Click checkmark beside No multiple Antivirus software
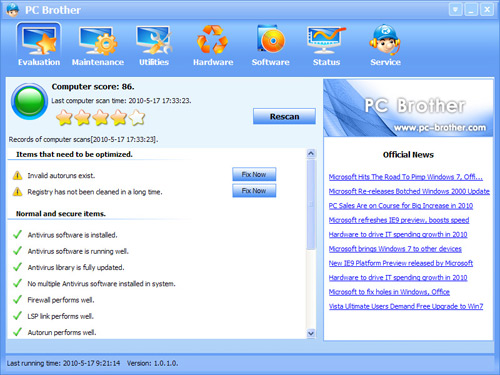The height and width of the screenshot is (375, 500). point(17,283)
